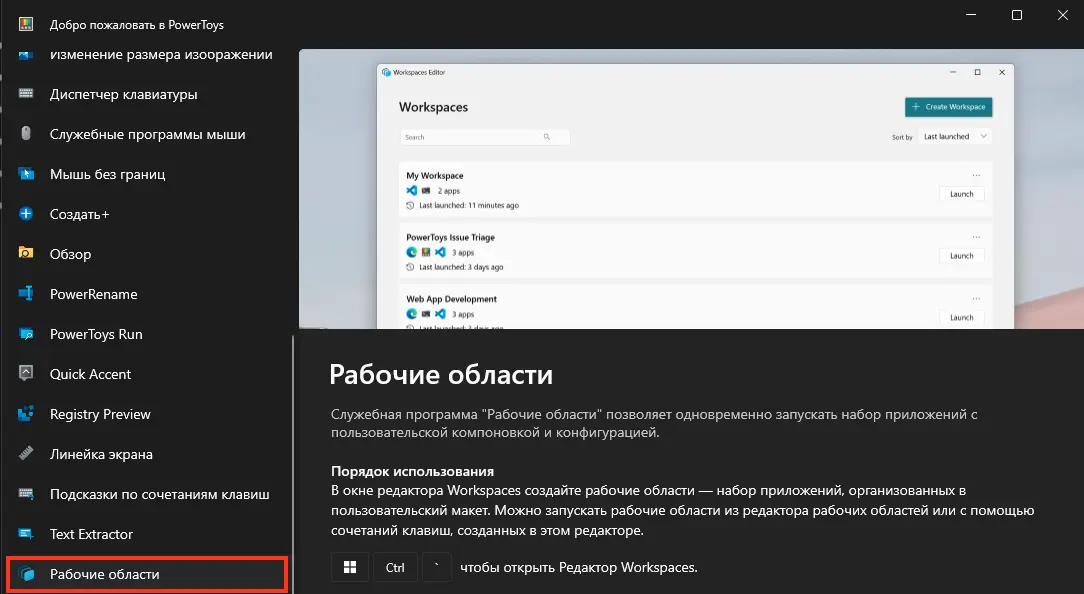Click Launch for Web App Development in preview
This screenshot has width=1084, height=594.
point(962,317)
